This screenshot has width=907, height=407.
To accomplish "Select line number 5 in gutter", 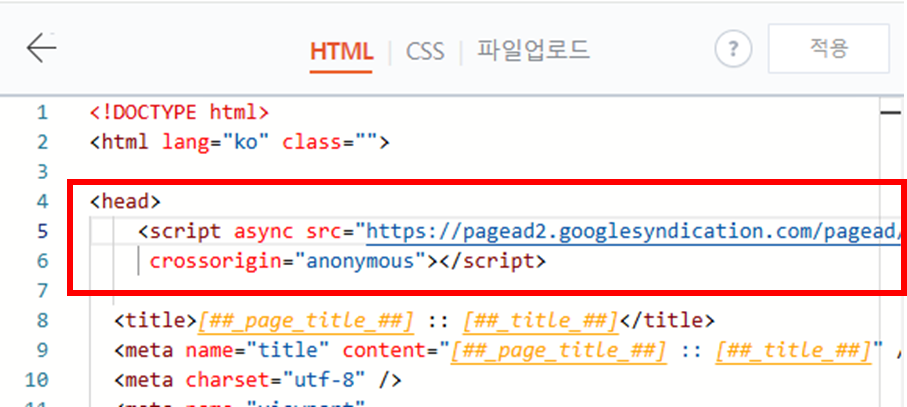I will [x=42, y=231].
